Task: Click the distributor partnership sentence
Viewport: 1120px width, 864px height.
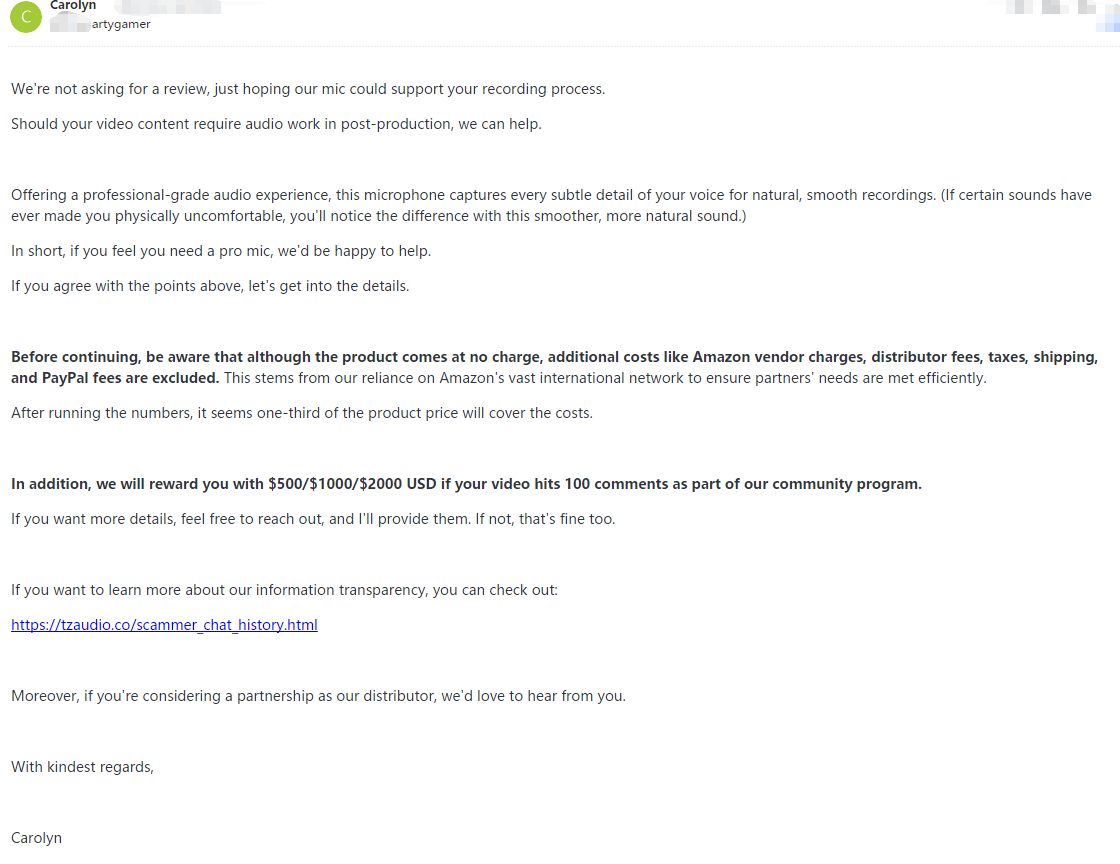Action: [x=318, y=696]
